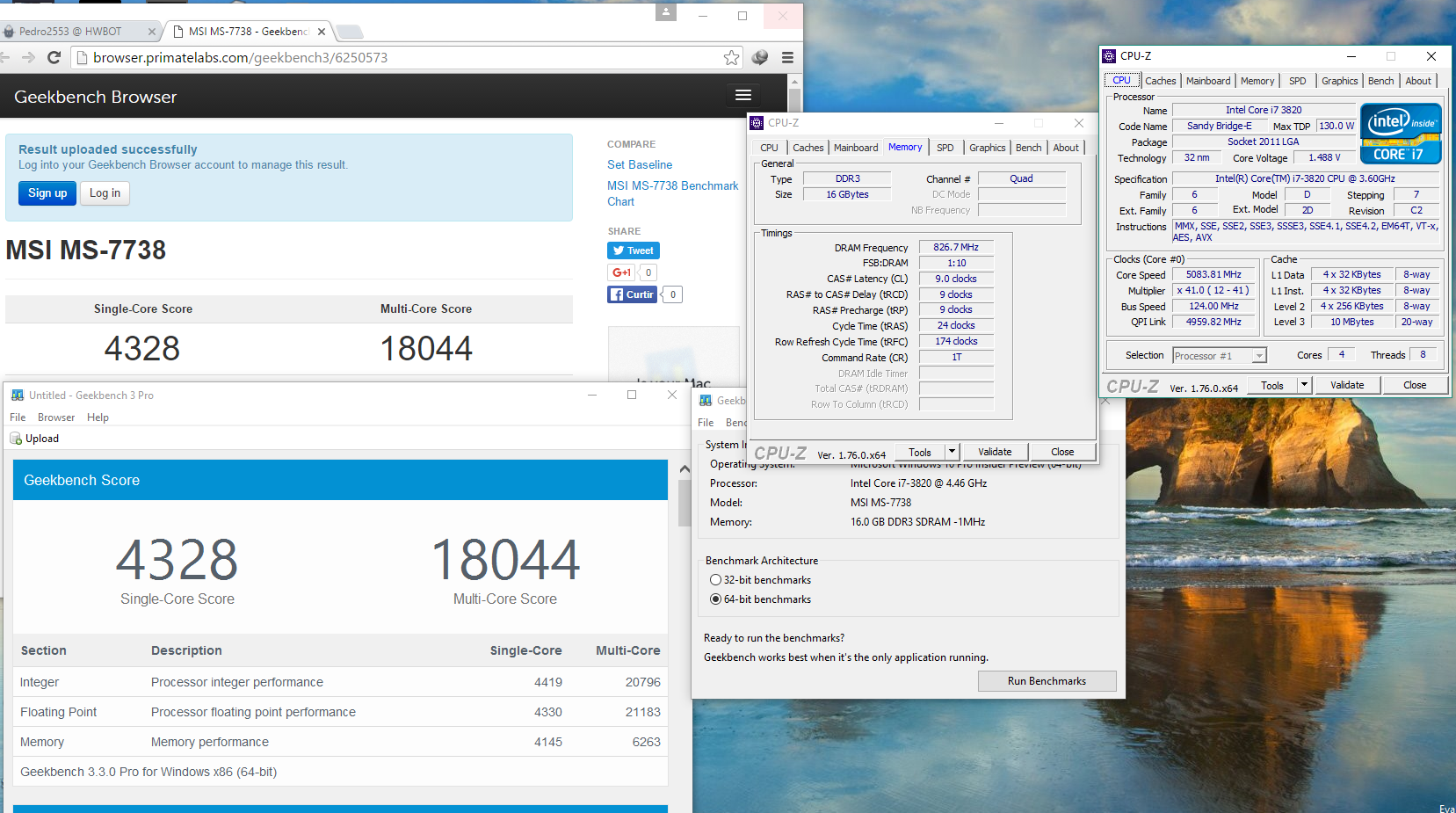Click Chrome page vertical scrollbar

pos(794,98)
